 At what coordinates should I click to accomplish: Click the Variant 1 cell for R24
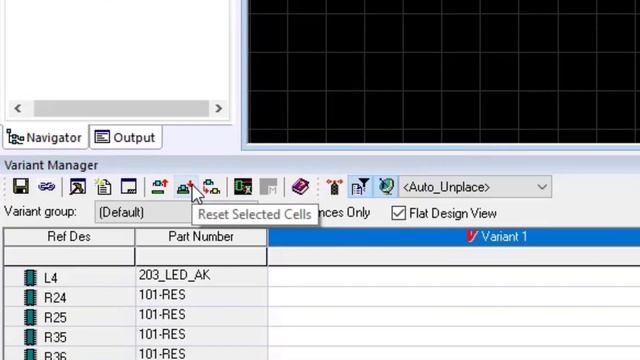454,297
